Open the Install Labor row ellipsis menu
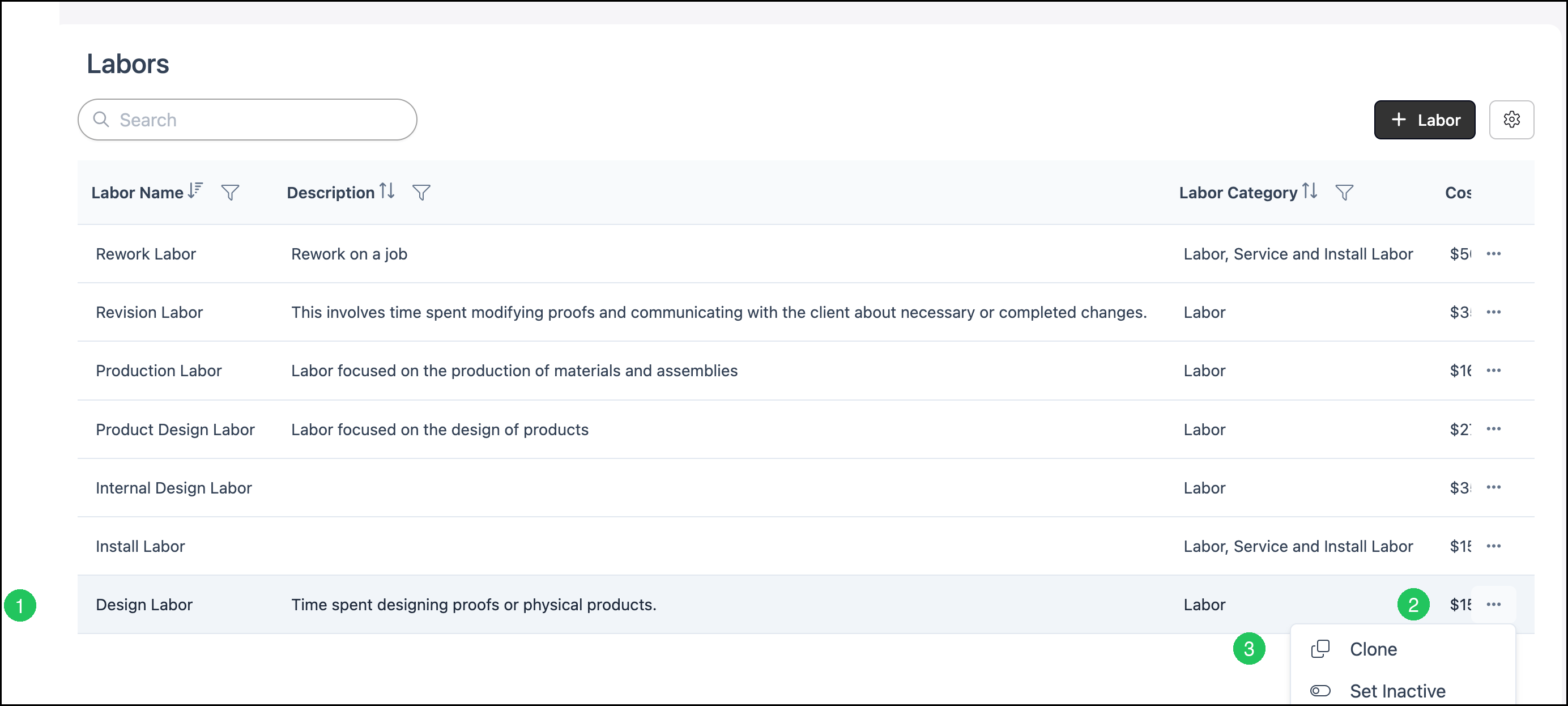 (1493, 546)
